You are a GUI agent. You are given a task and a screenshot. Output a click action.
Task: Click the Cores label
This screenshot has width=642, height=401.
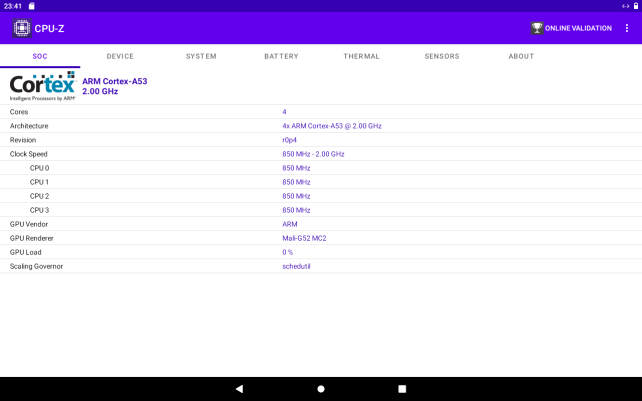coord(19,112)
